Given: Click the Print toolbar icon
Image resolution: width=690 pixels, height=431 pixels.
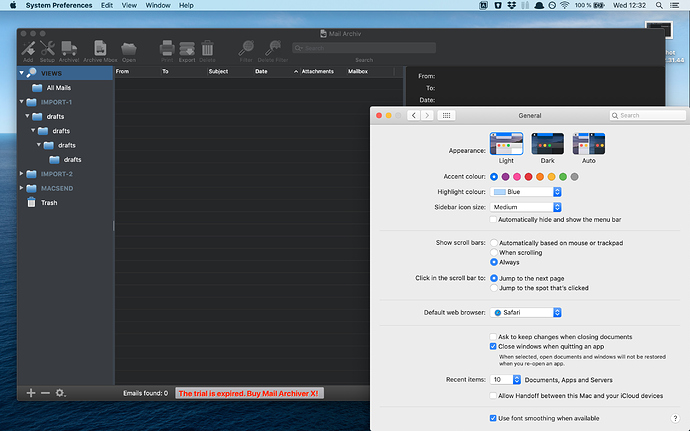Looking at the screenshot, I should tap(167, 48).
